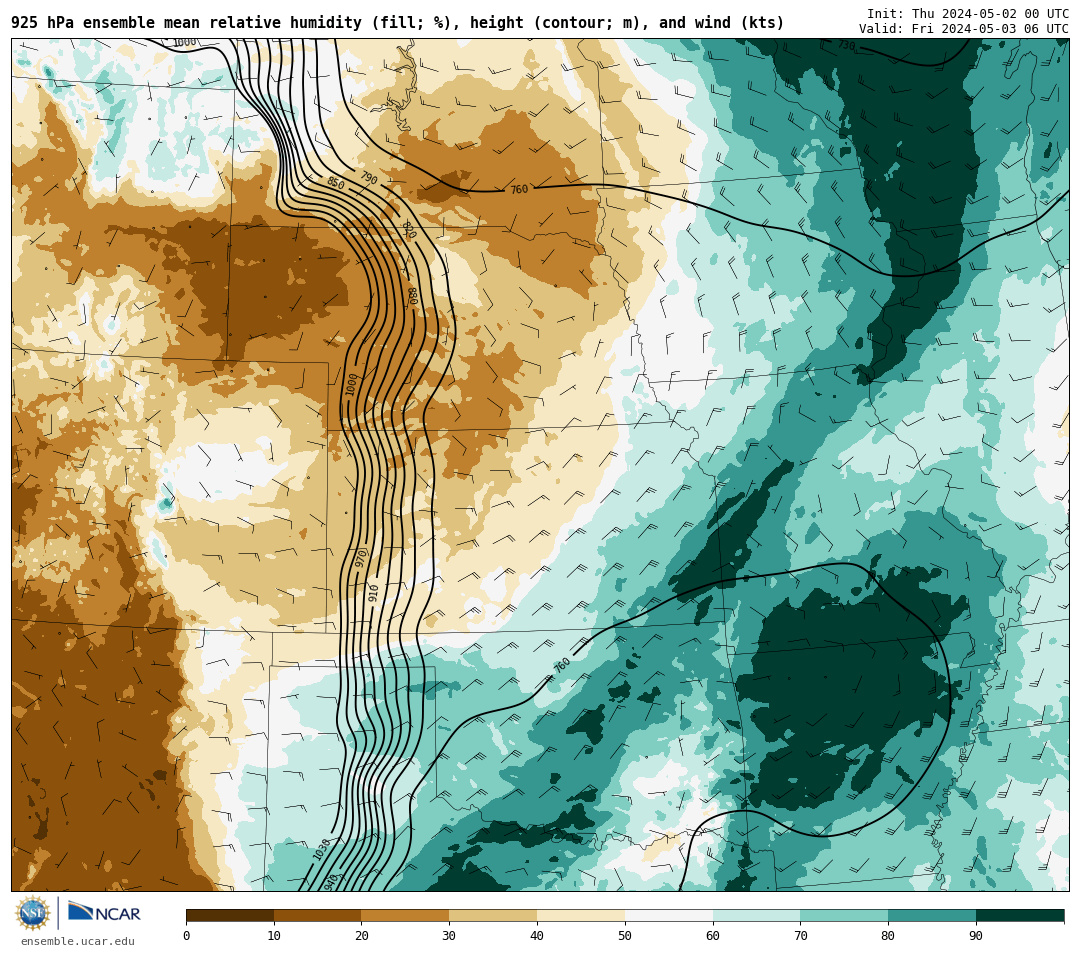Click the '790' height contour label
Image resolution: width=1080 pixels, height=954 pixels.
369,178
